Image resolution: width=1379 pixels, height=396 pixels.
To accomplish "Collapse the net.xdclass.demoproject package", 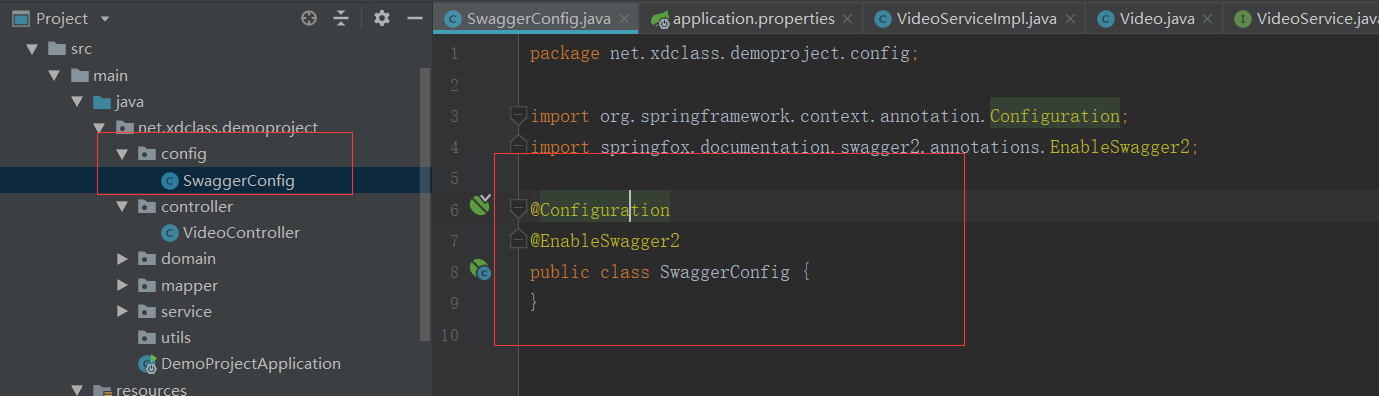I will coord(99,128).
